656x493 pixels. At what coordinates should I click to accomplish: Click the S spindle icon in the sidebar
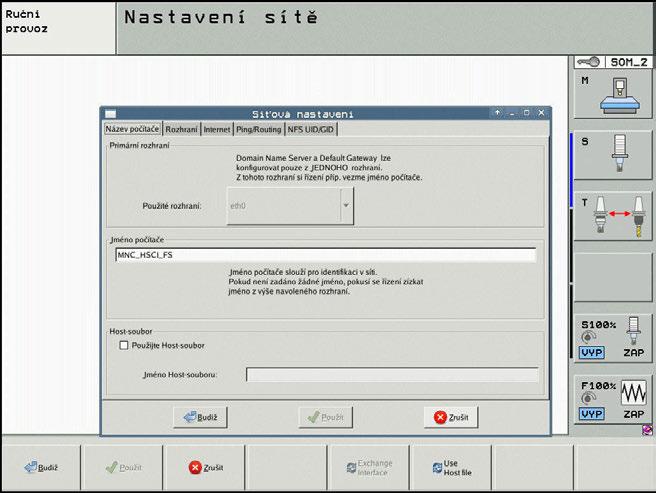tap(620, 153)
